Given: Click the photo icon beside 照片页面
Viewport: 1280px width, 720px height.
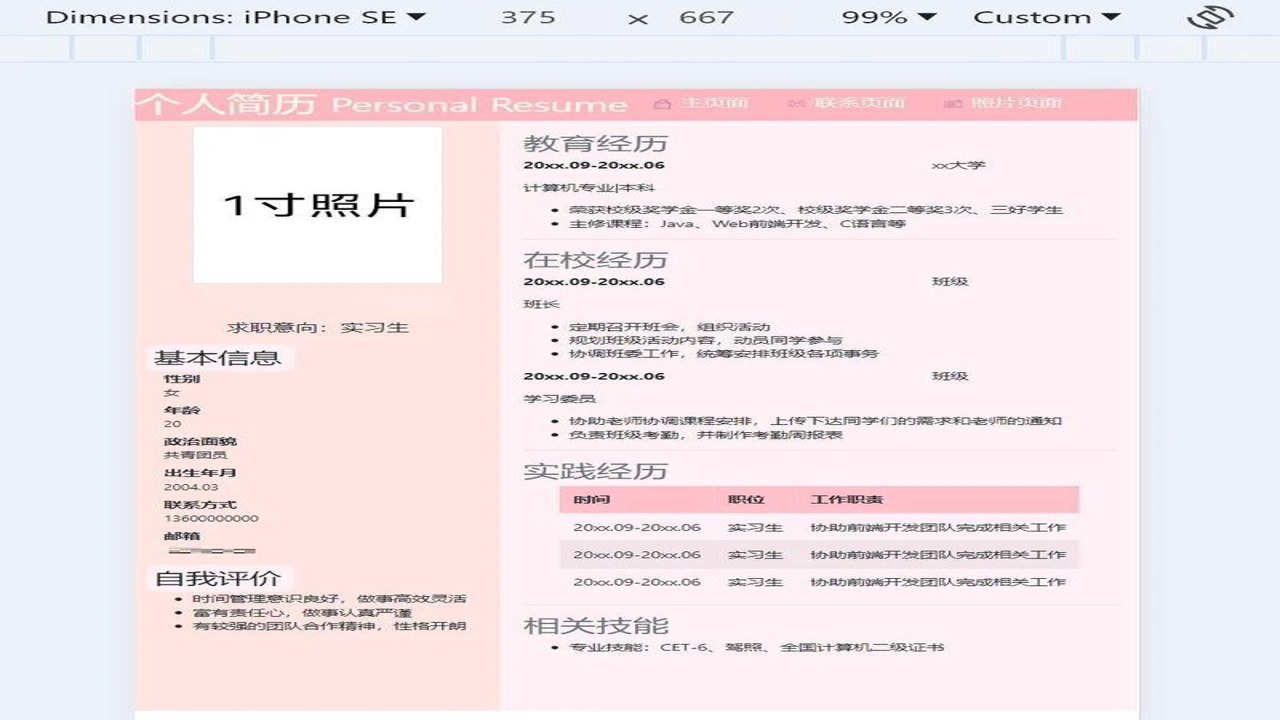Looking at the screenshot, I should click(x=953, y=103).
